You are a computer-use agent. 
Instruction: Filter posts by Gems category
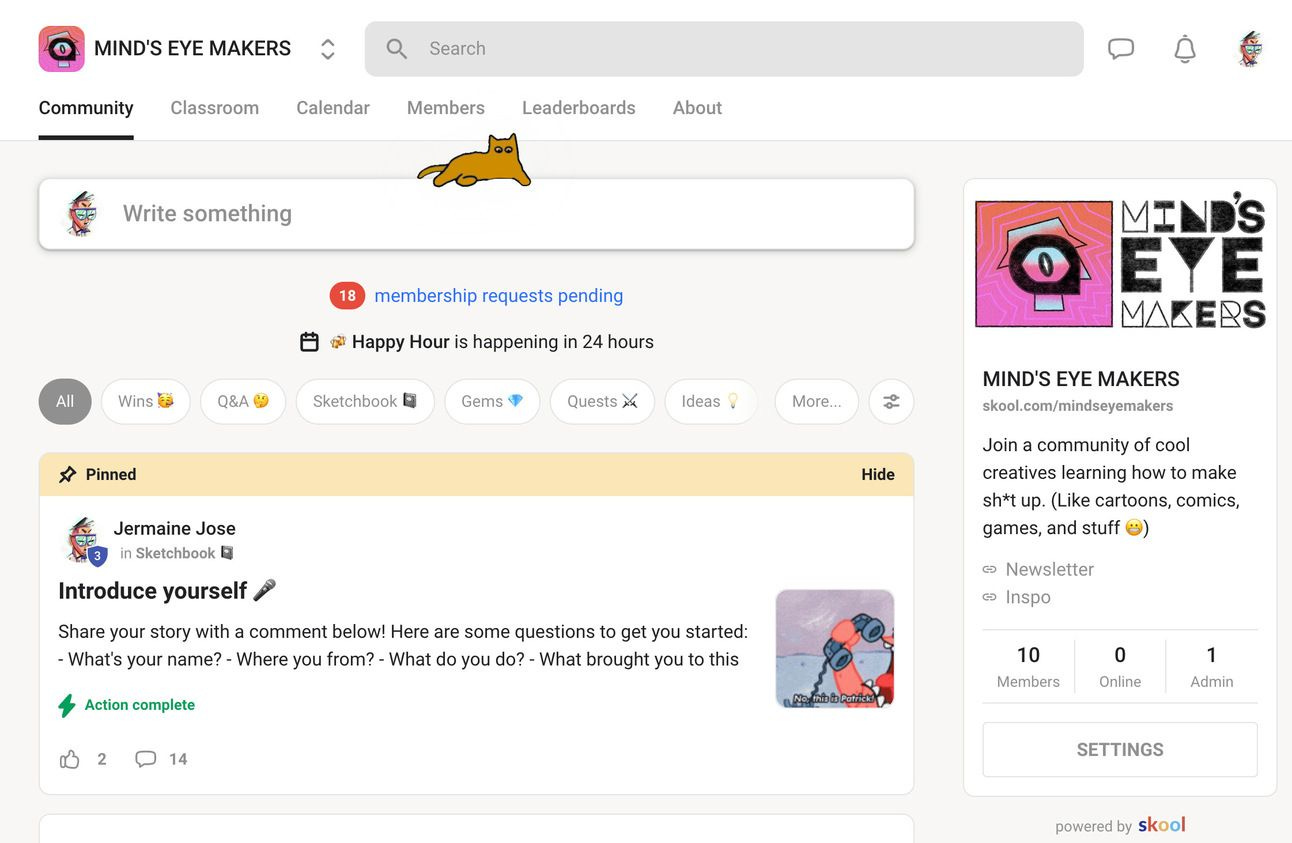click(492, 402)
